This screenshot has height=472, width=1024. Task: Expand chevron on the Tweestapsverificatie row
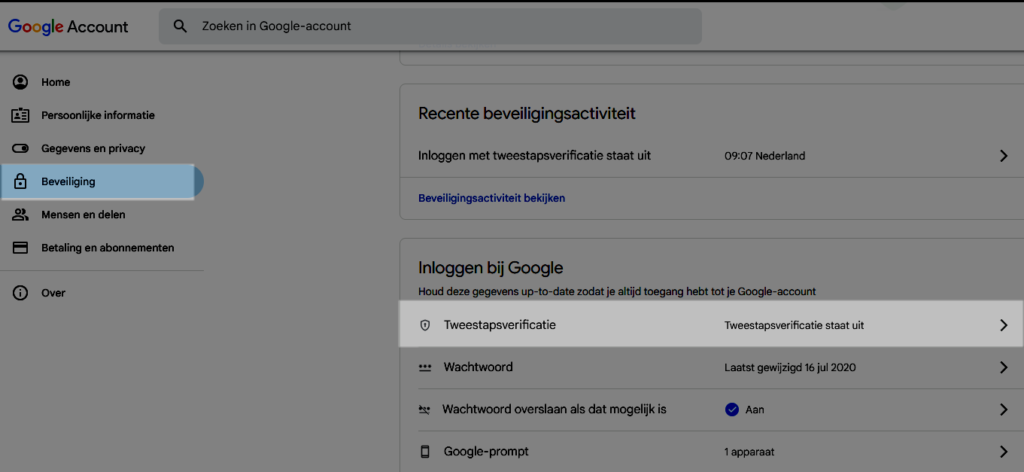point(1004,325)
